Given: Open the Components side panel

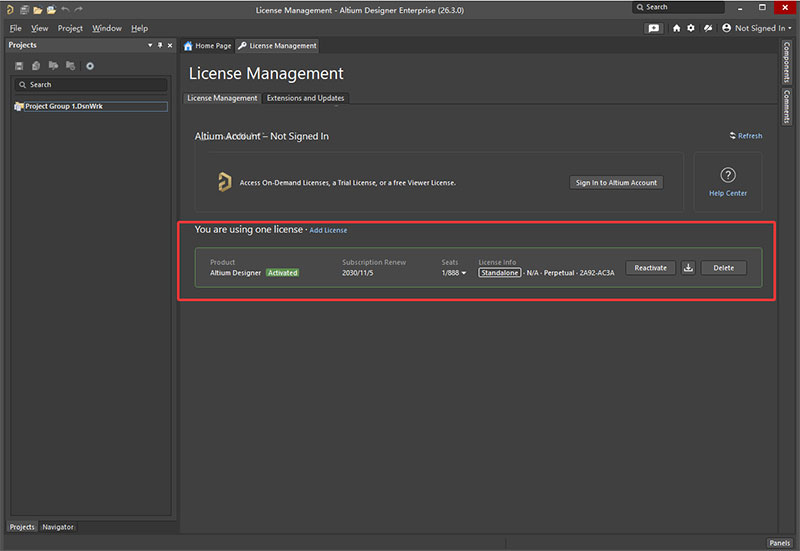Looking at the screenshot, I should point(786,62).
